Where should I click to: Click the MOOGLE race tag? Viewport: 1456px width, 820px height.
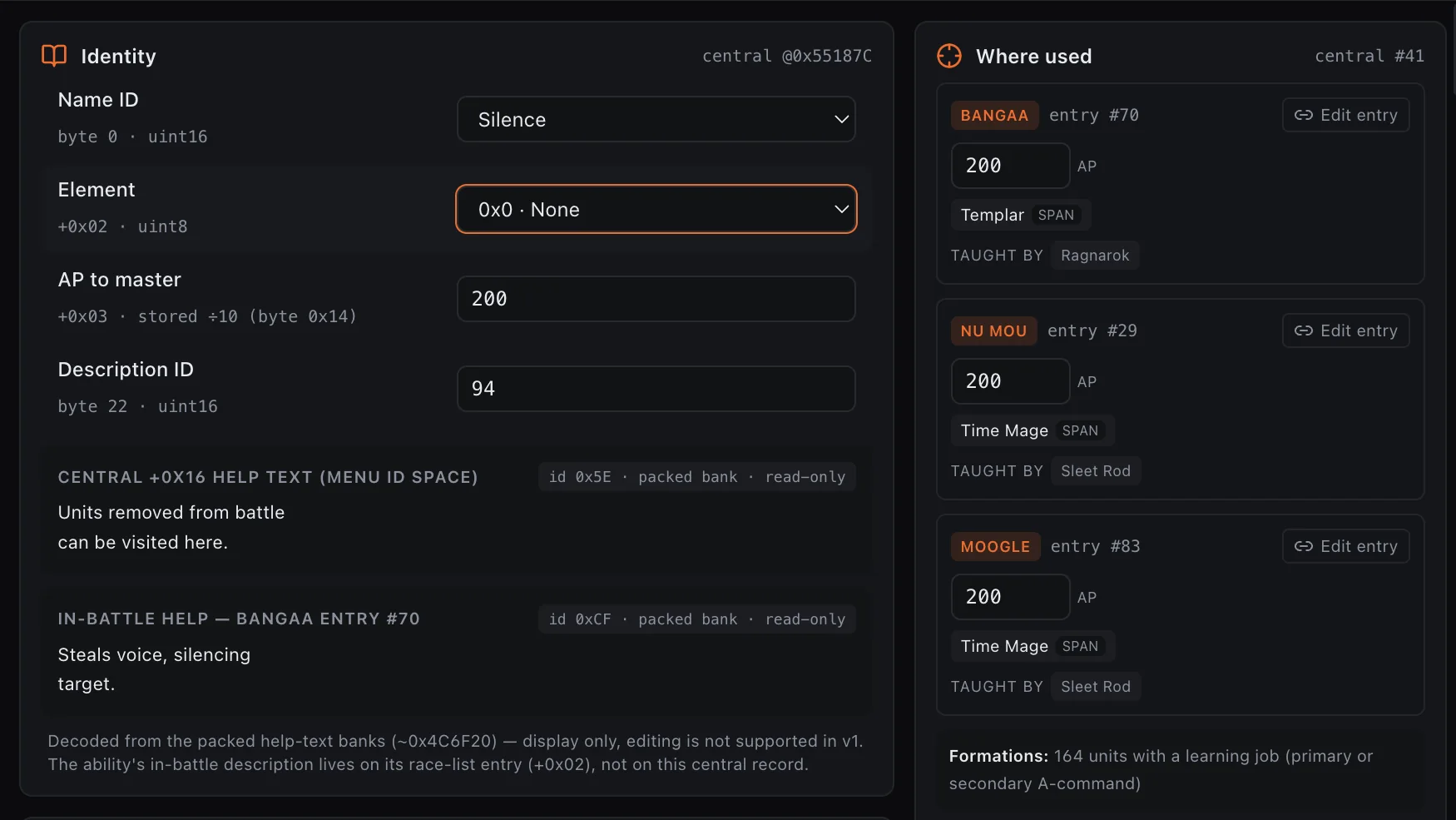pos(995,546)
